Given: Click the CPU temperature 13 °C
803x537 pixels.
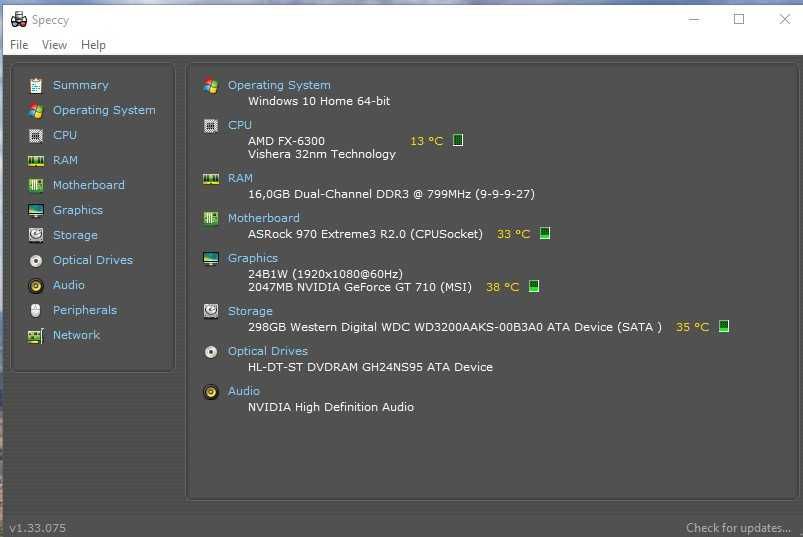Looking at the screenshot, I should (x=427, y=141).
